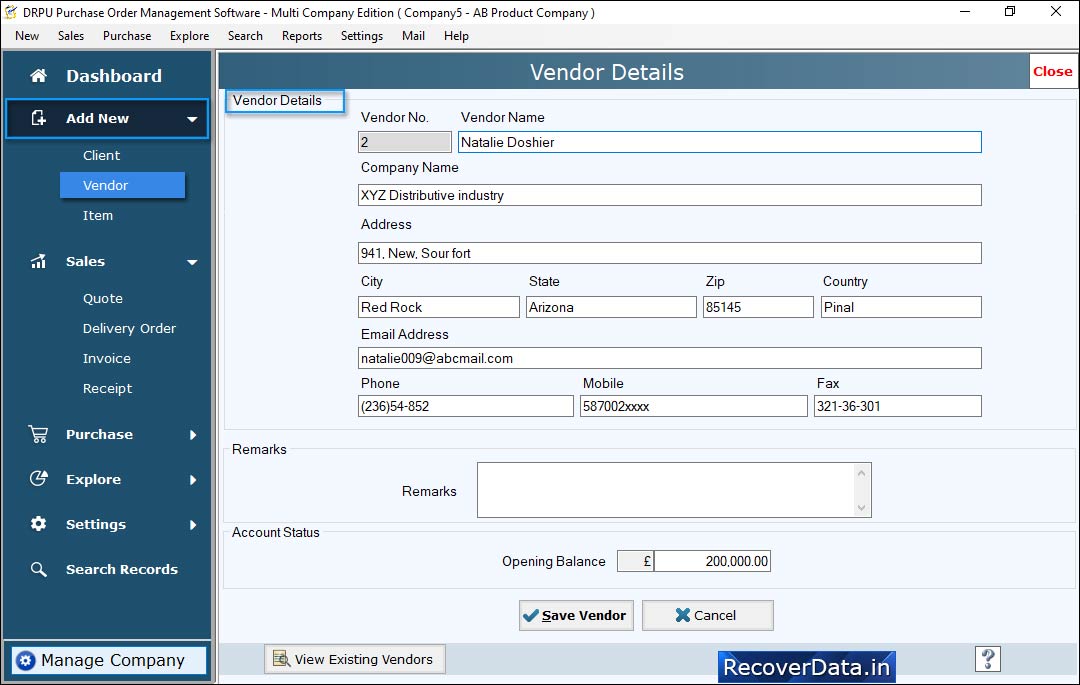
Task: Click the Opening Balance amount field
Action: (712, 561)
